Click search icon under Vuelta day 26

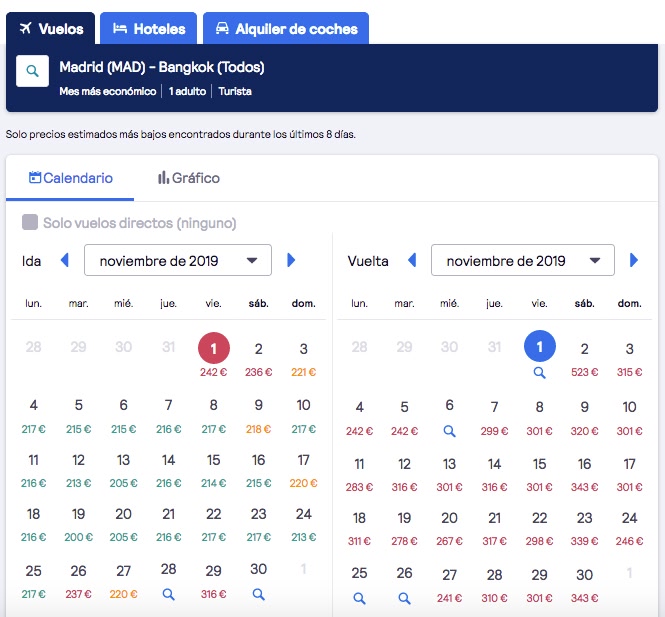(405, 598)
